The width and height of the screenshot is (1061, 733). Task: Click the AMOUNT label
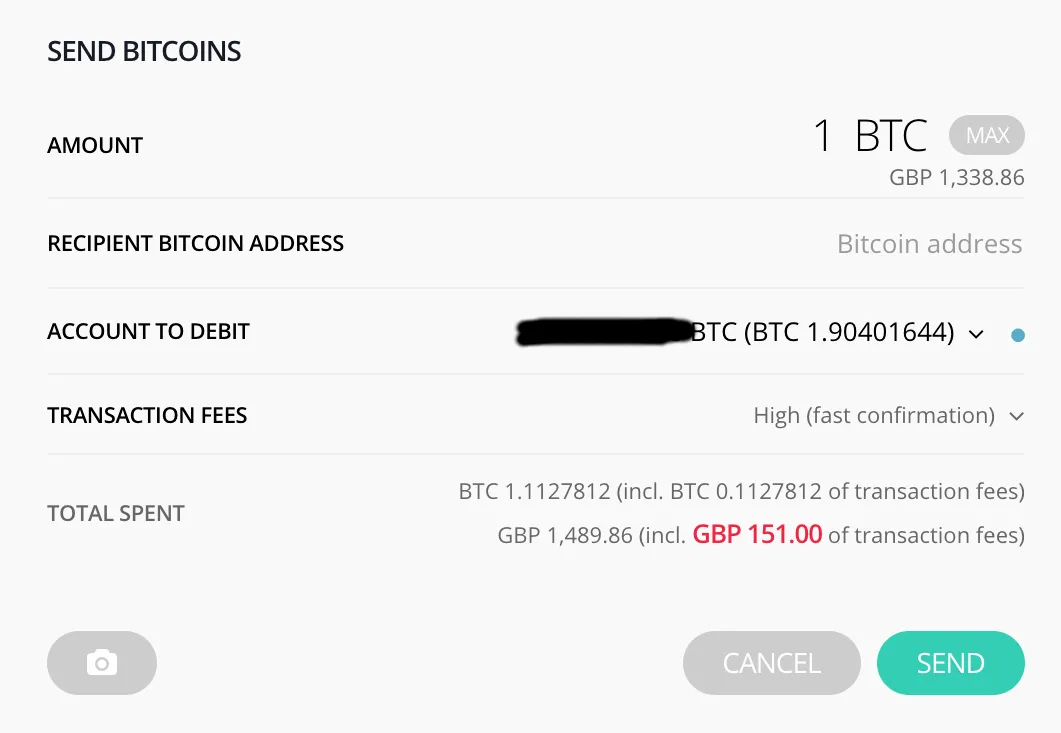point(95,146)
